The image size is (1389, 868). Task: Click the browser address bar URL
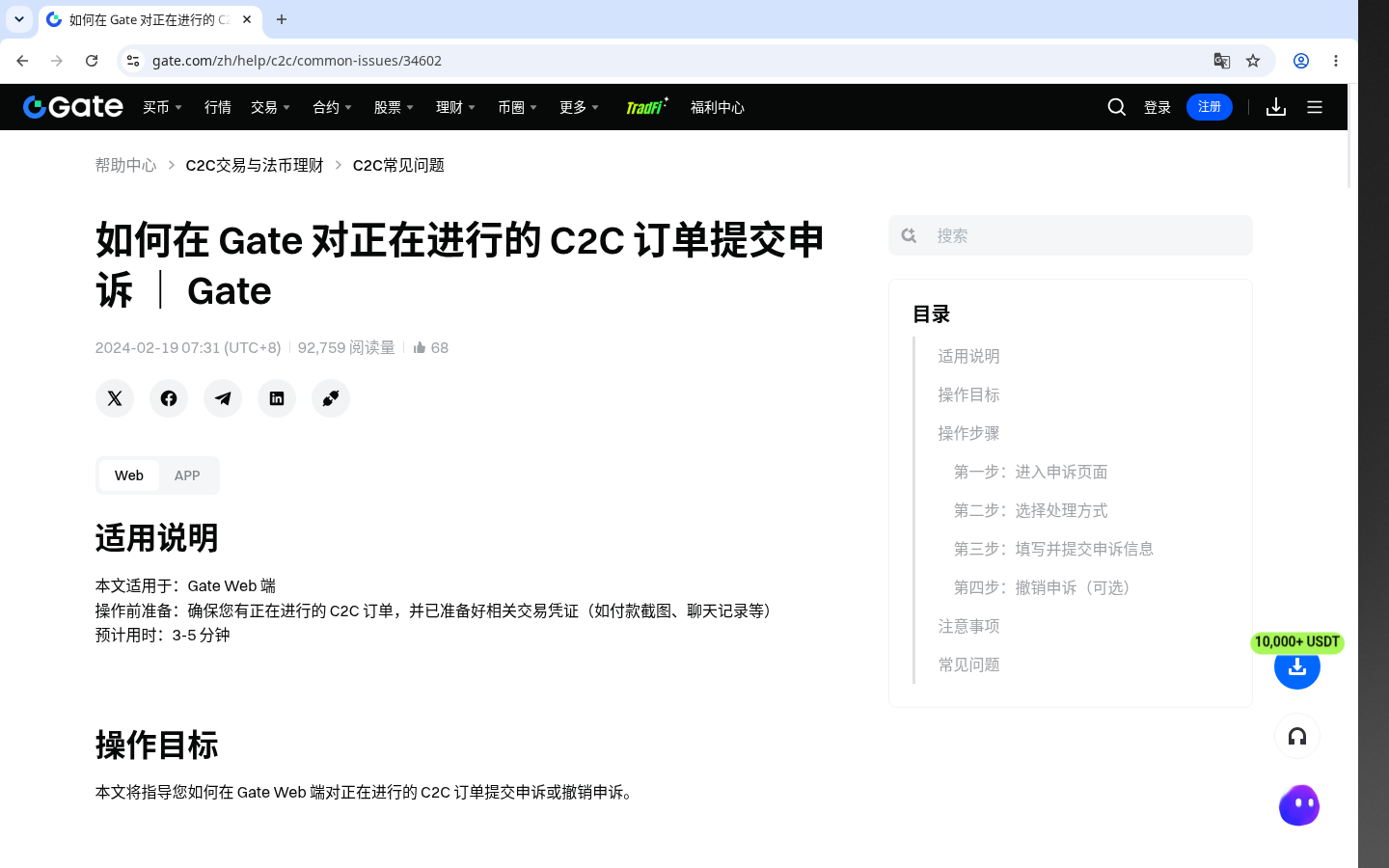(297, 61)
